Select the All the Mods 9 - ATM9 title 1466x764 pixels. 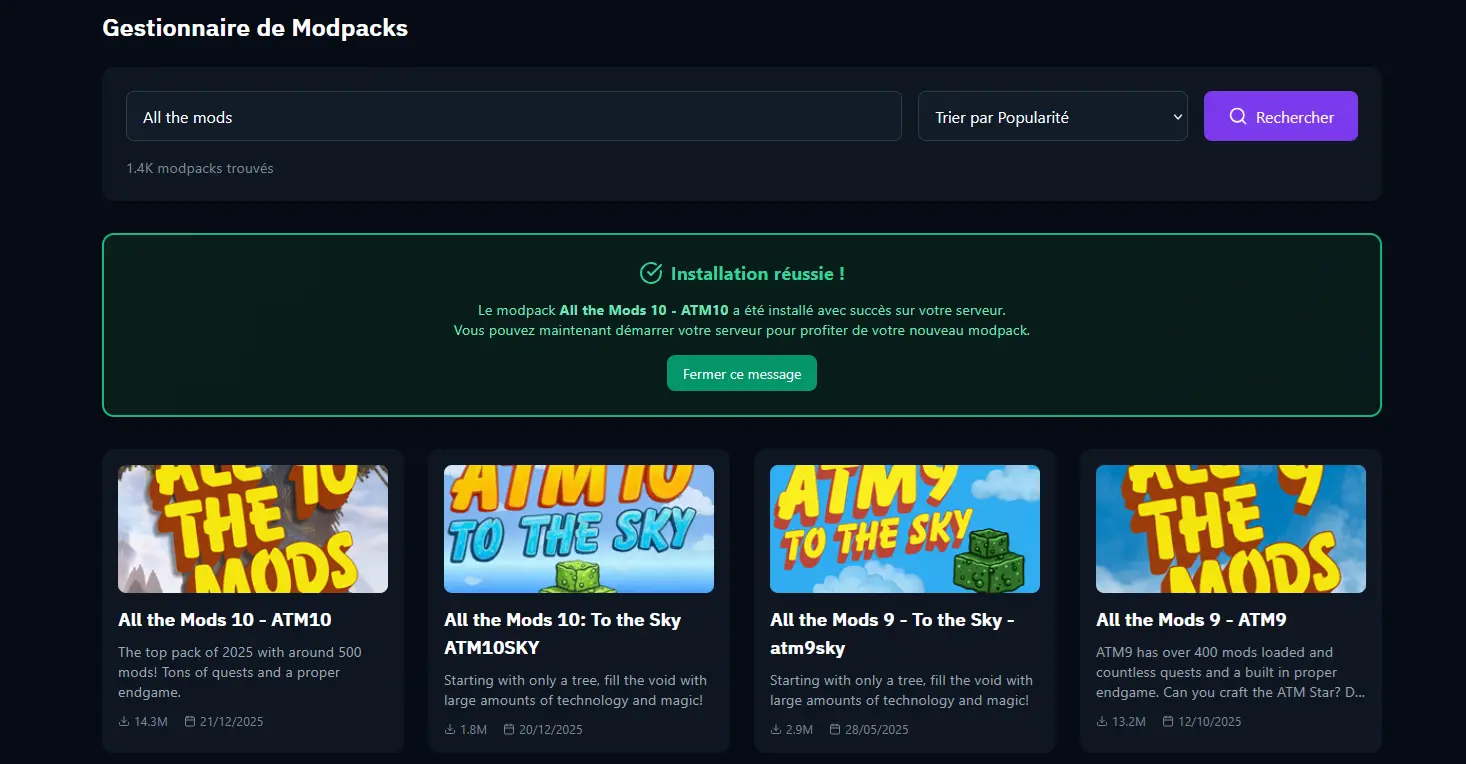tap(1190, 619)
